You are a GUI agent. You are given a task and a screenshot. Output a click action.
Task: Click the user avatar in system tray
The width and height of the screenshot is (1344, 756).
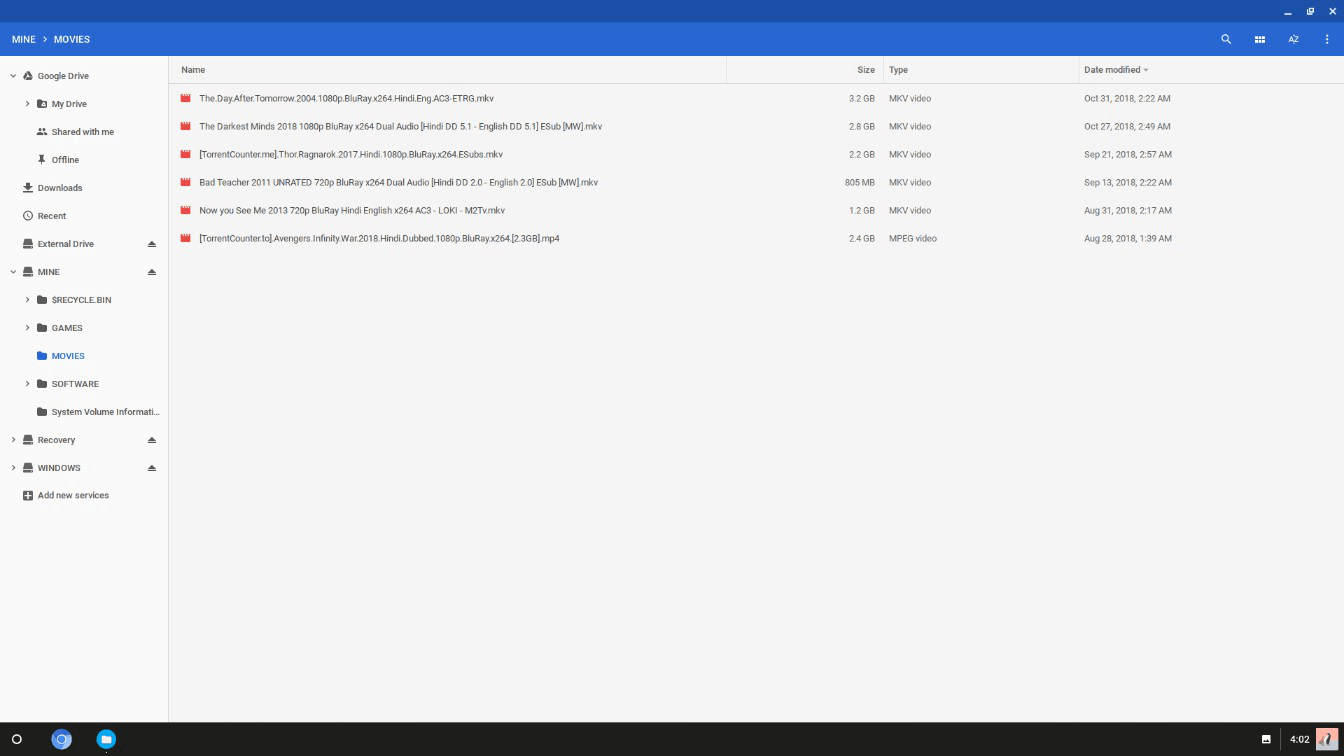[x=1327, y=740]
